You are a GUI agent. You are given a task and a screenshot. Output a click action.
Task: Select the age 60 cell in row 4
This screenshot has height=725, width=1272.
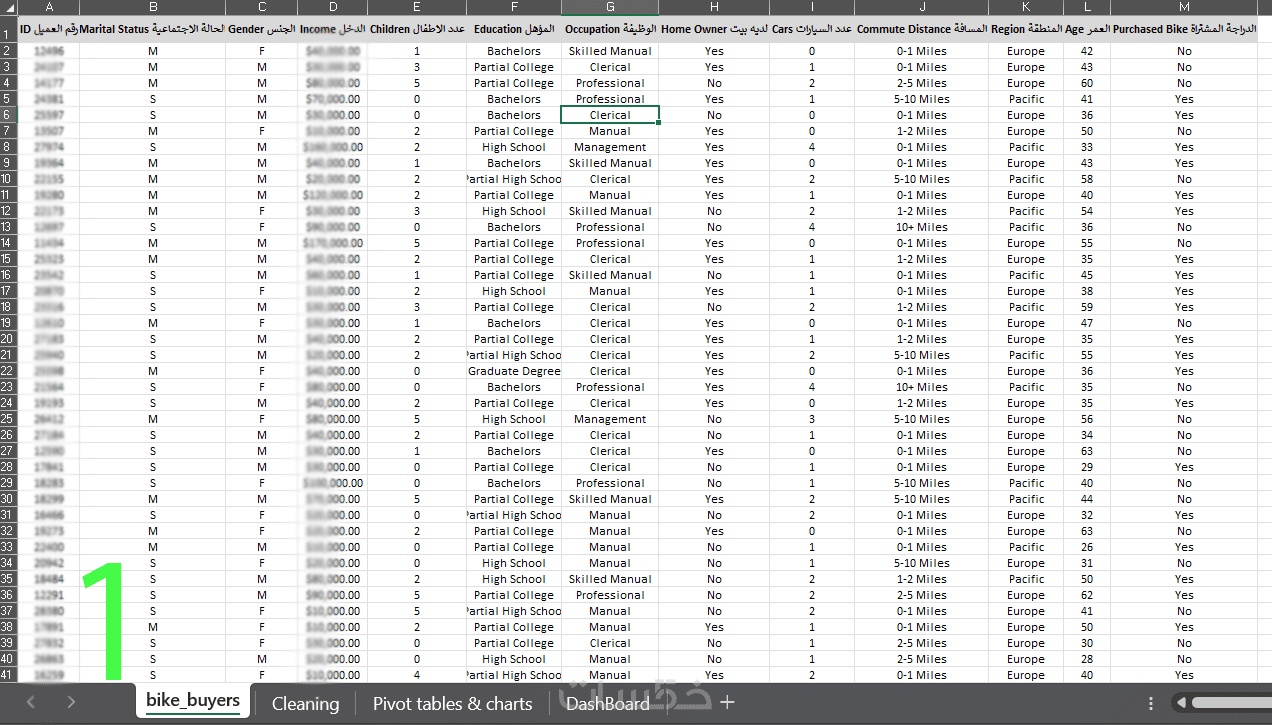pyautogui.click(x=1087, y=83)
